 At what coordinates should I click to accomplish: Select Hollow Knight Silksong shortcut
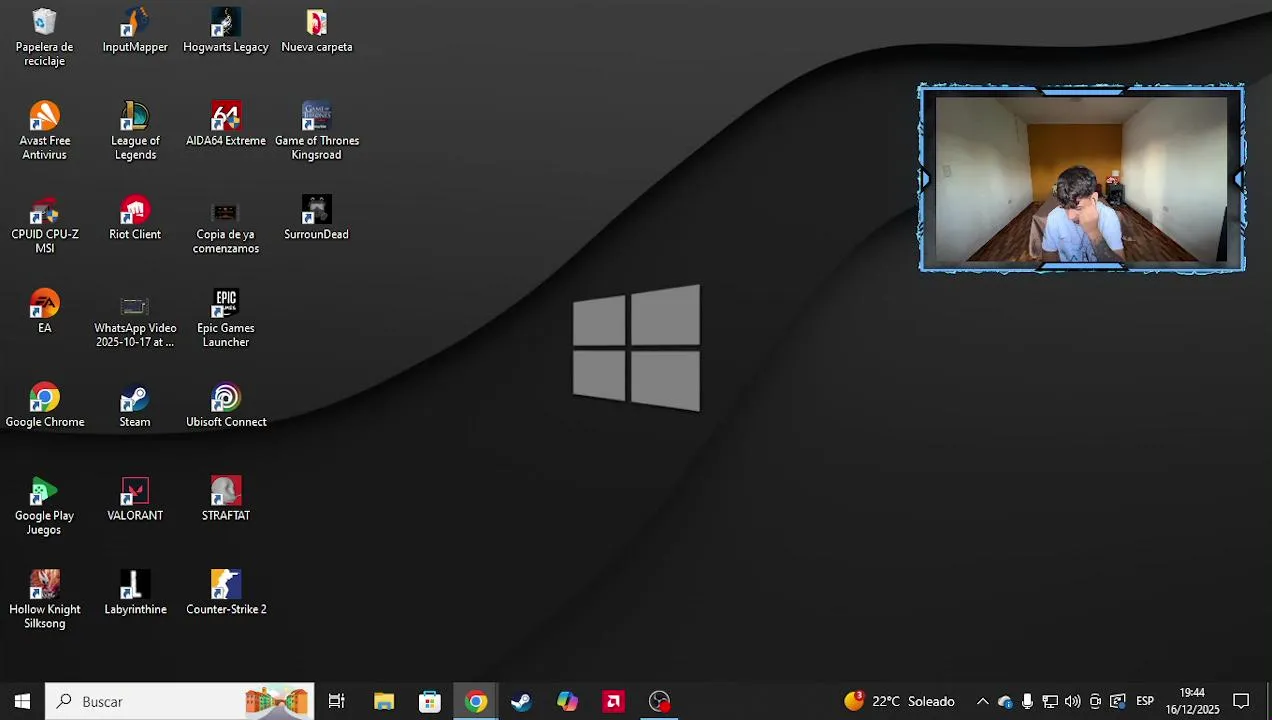(x=44, y=600)
